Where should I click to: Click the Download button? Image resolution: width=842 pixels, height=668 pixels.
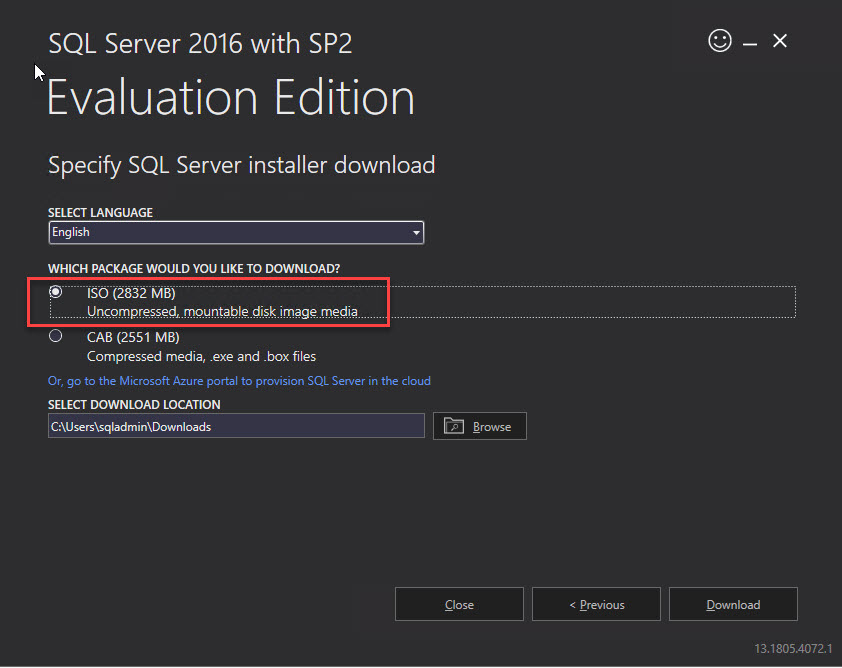(733, 604)
